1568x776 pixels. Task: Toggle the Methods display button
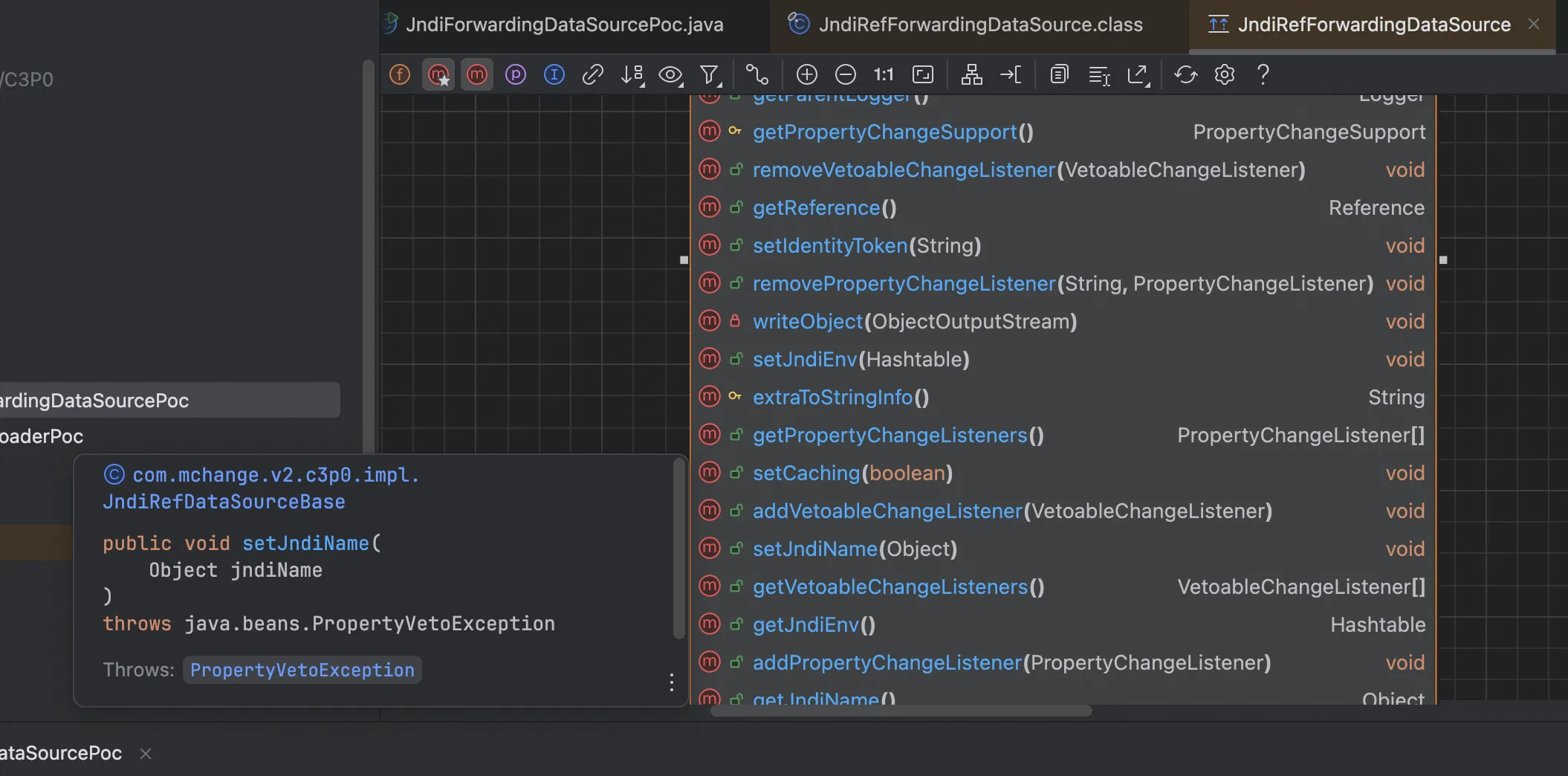pos(477,74)
